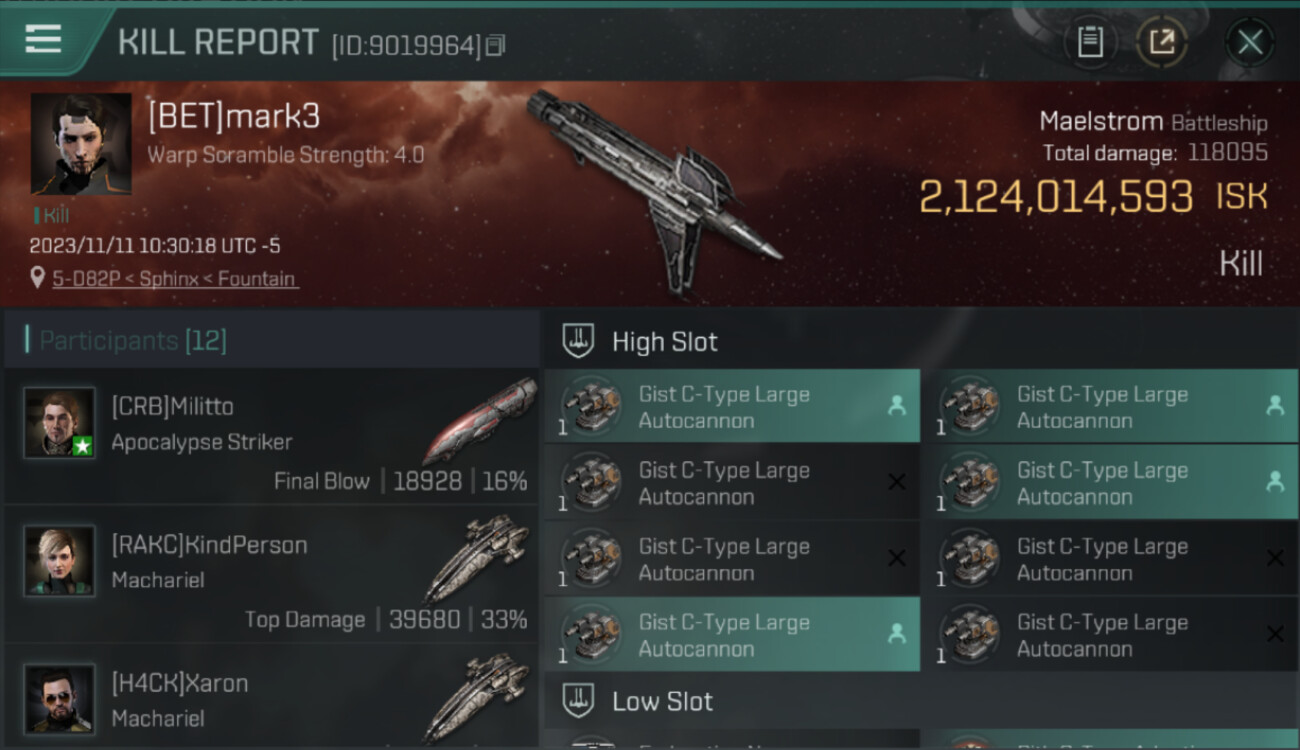This screenshot has height=750, width=1300.
Task: Toggle the person icon on top-right autocannon
Action: pos(1275,405)
